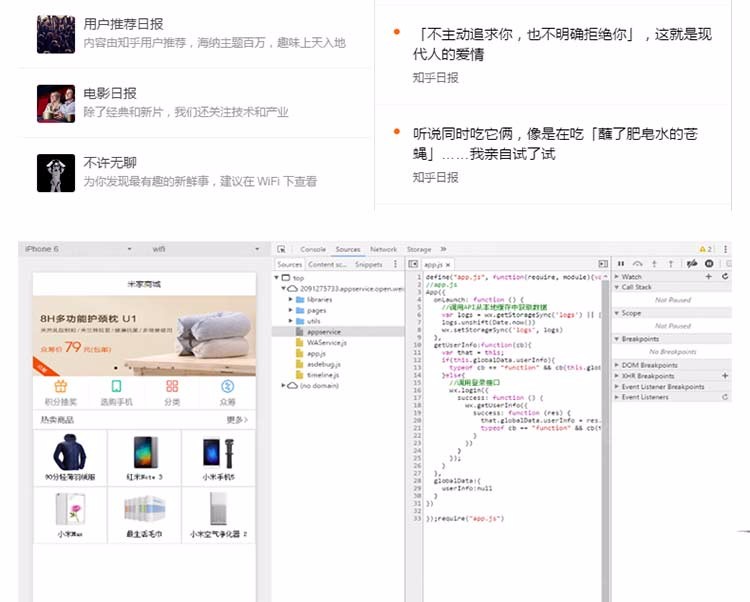Add XHR breakpoint plus icon
The width and height of the screenshot is (750, 602).
[725, 376]
